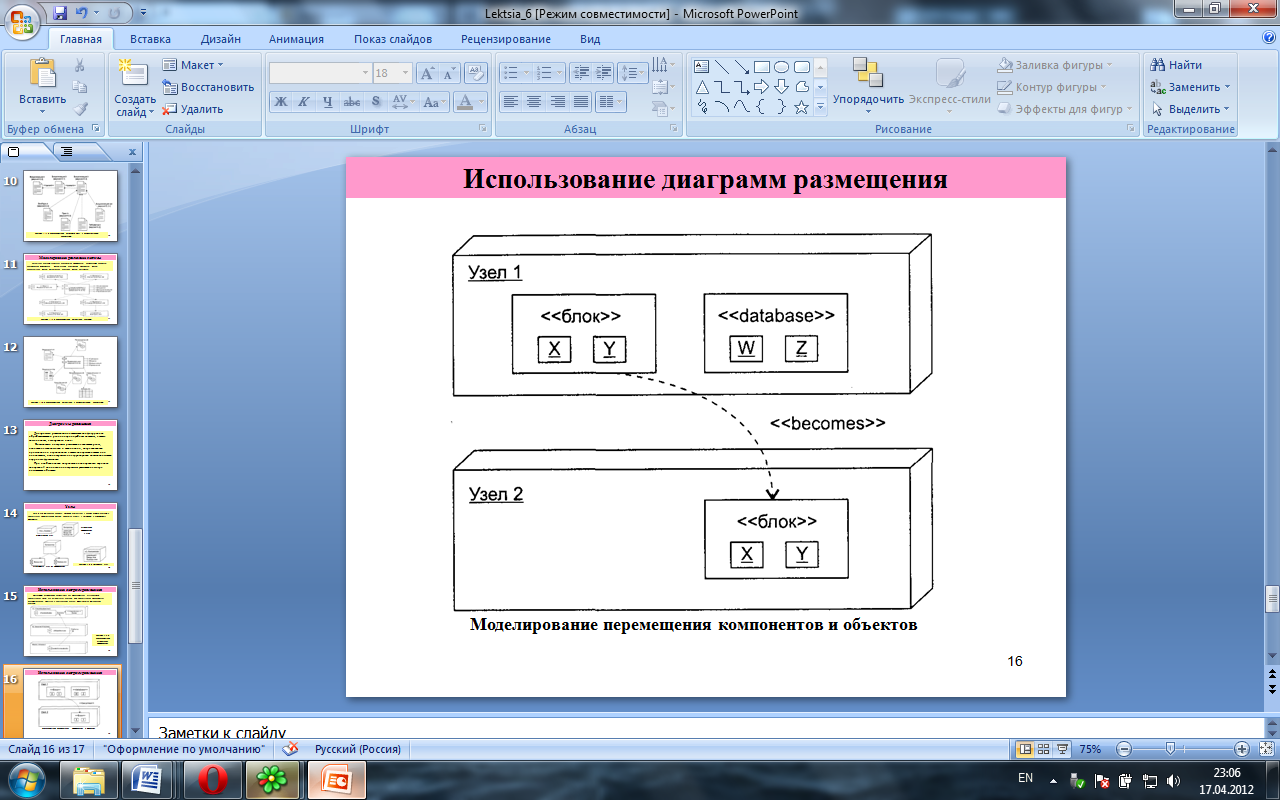Expand the line spacing dropdown
The image size is (1280, 800).
click(632, 73)
